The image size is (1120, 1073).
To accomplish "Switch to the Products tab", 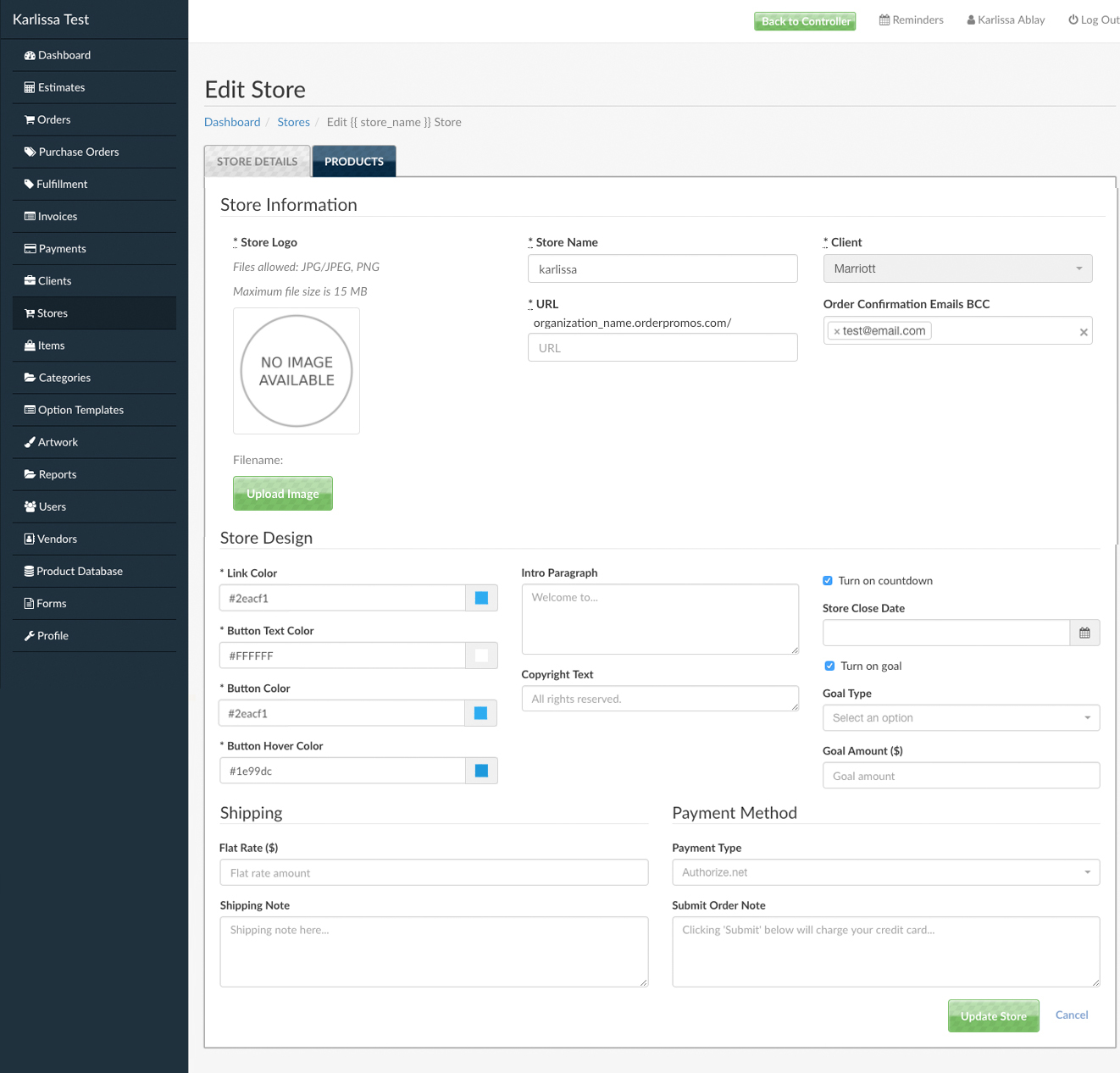I will [354, 162].
